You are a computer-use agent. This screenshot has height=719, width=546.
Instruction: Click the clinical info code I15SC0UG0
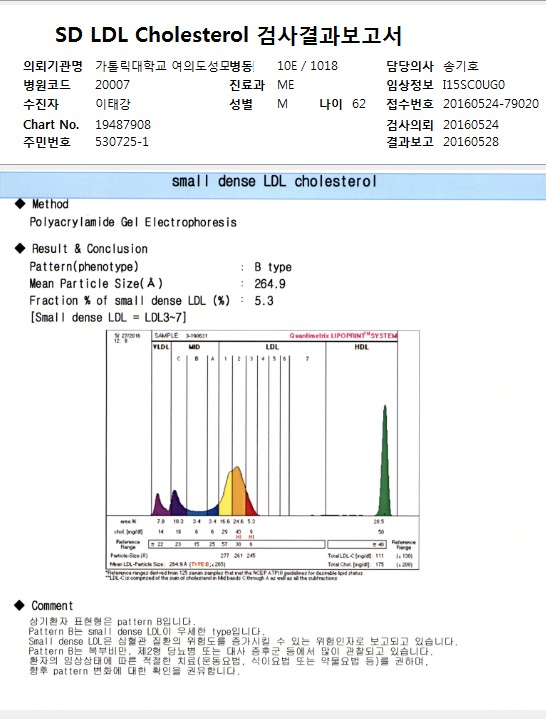tap(474, 85)
